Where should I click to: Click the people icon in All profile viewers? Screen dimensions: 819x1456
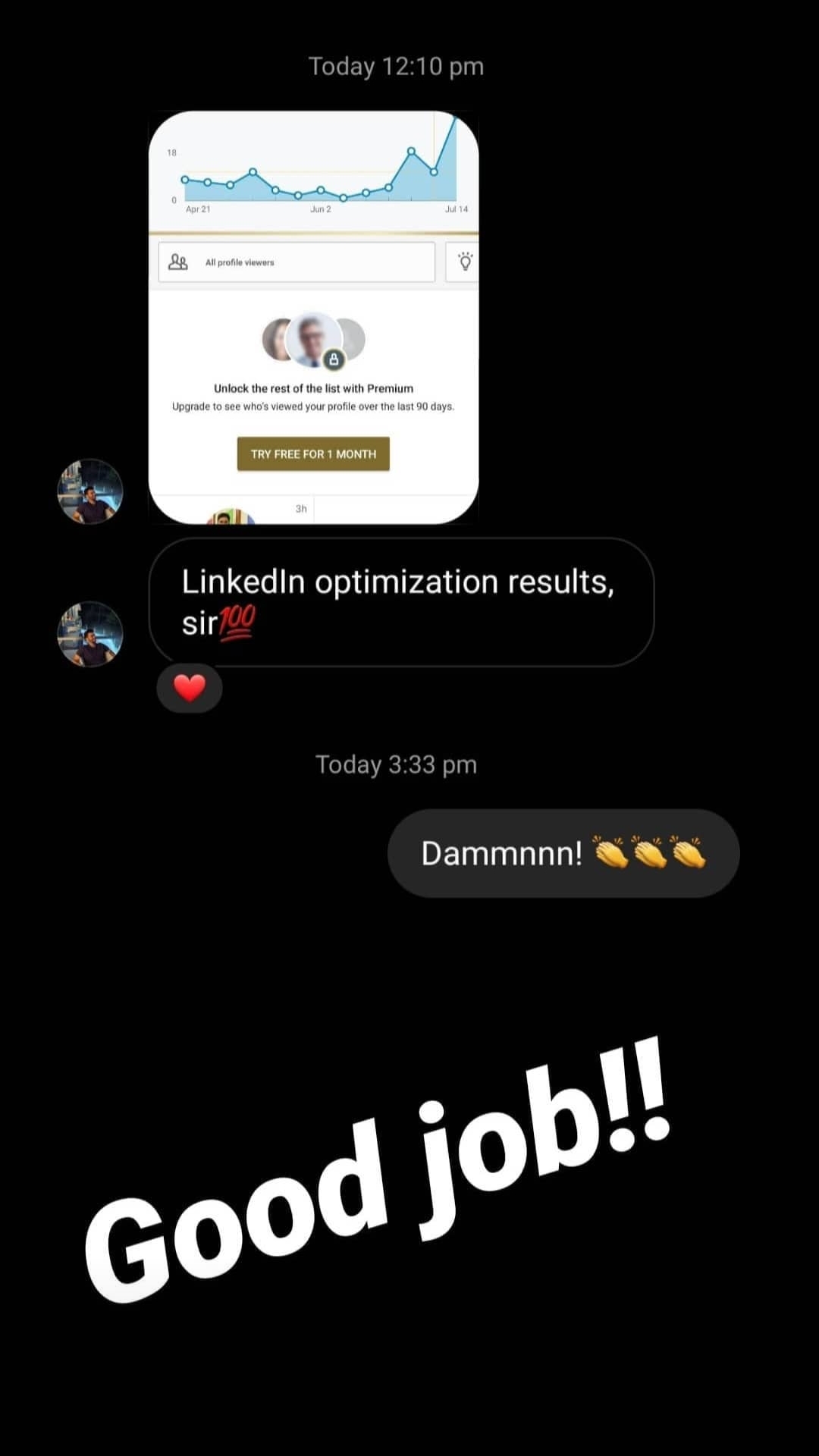coord(177,262)
